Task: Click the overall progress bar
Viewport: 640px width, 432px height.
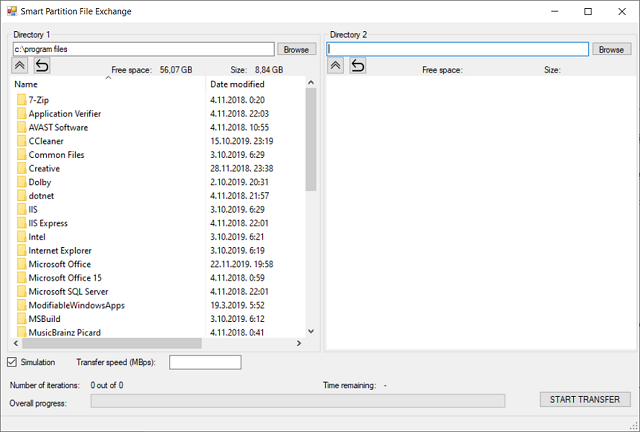Action: tap(298, 401)
